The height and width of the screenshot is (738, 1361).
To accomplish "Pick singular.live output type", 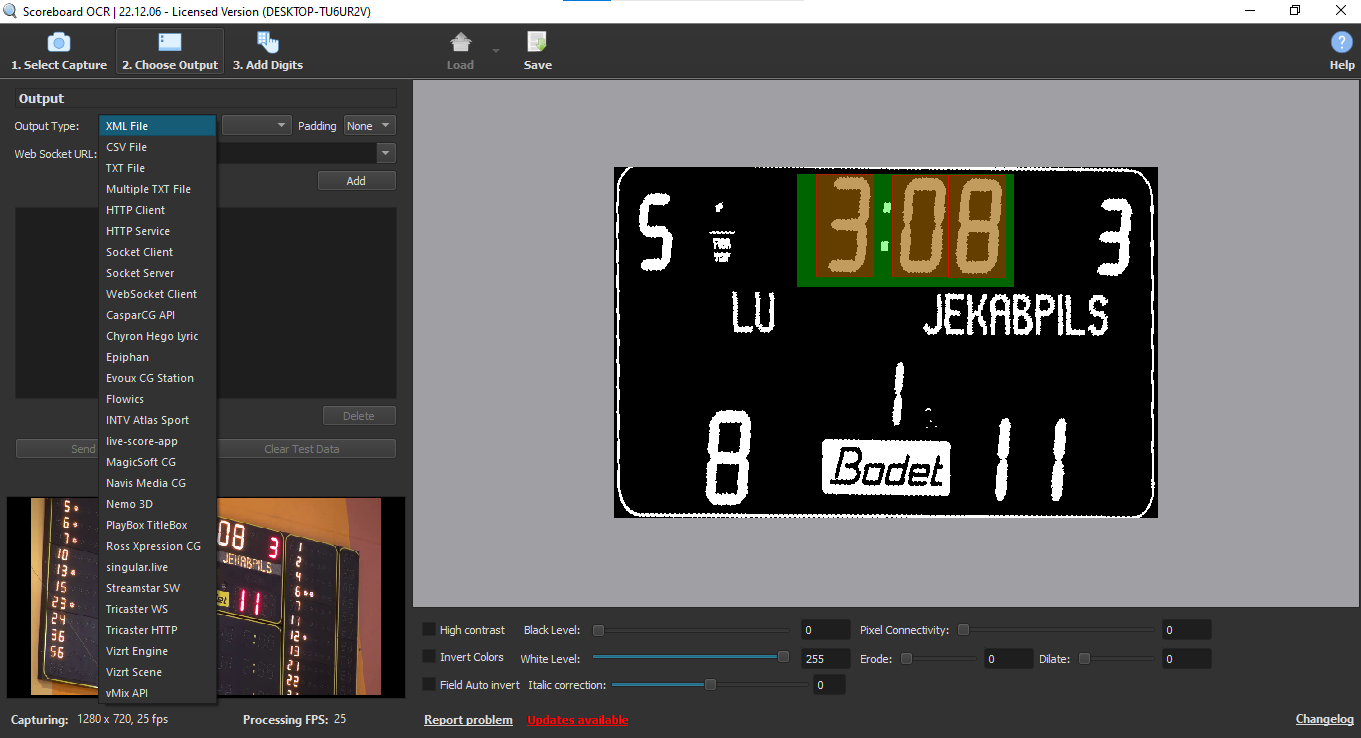I will (x=157, y=567).
